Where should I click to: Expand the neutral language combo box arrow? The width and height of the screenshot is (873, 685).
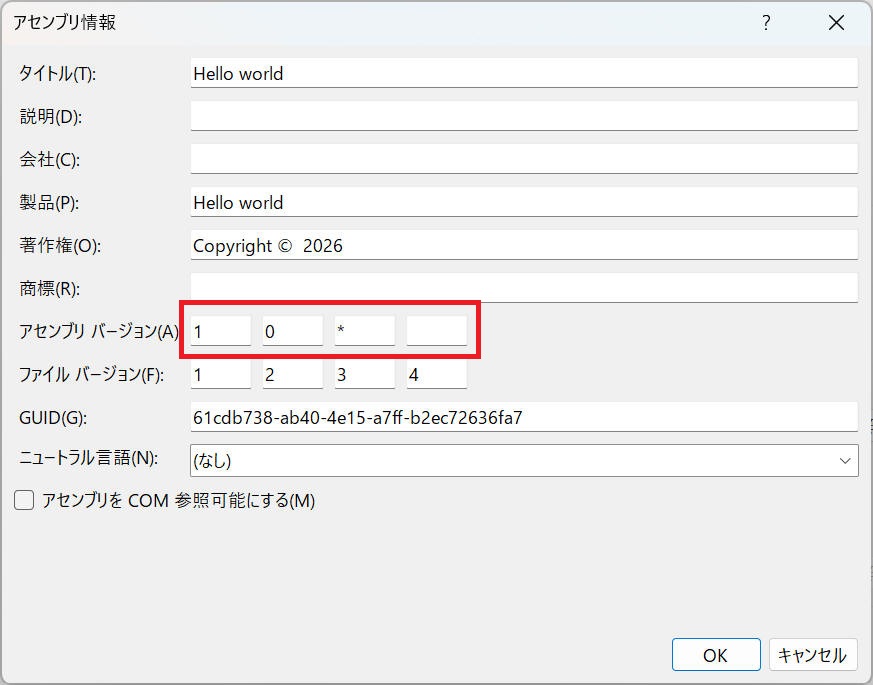point(846,460)
